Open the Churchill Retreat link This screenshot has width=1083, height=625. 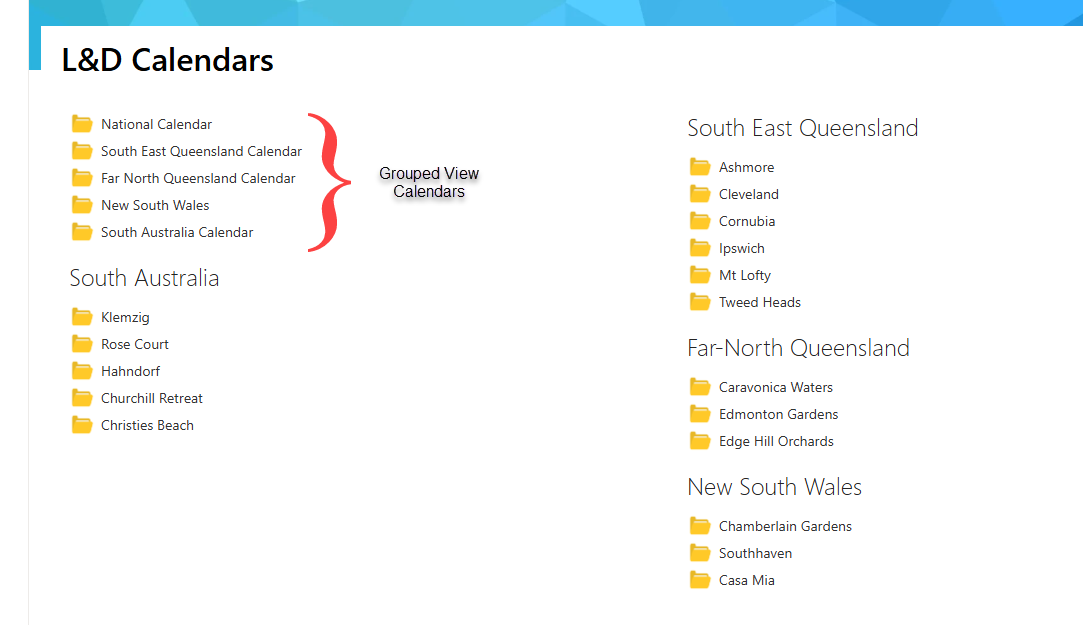click(151, 398)
